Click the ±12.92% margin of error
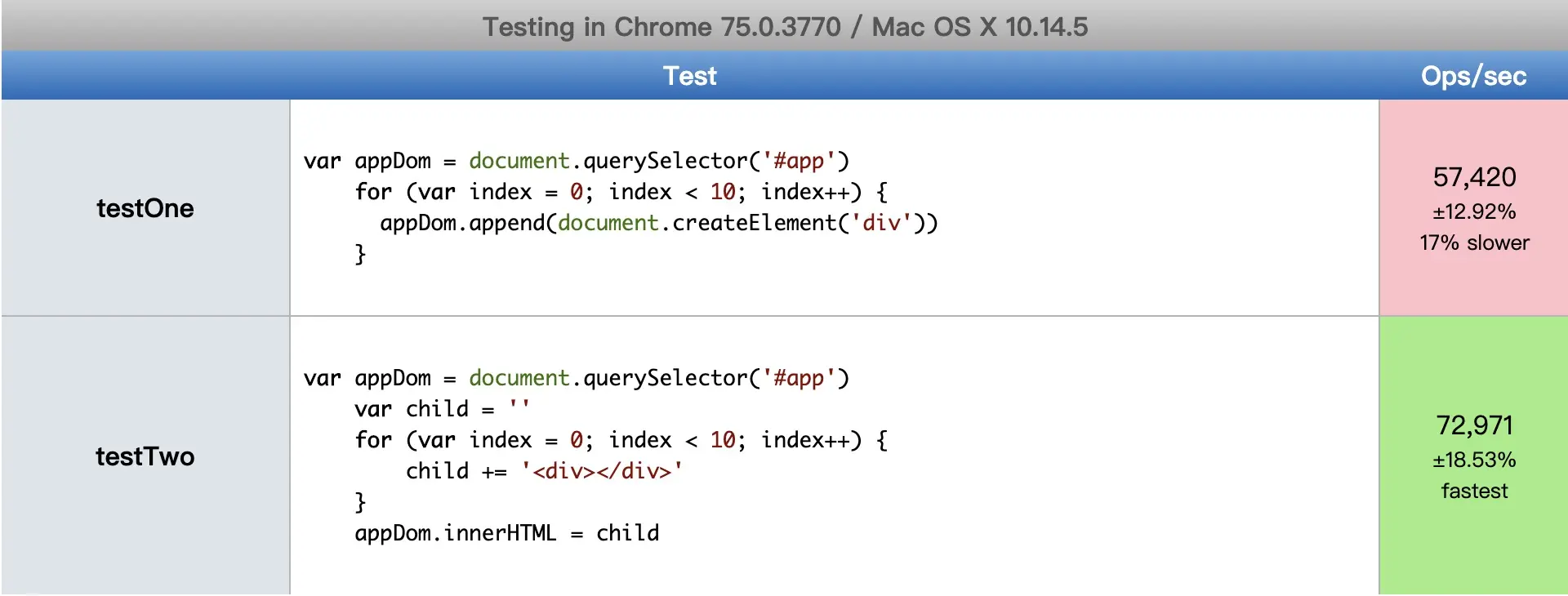Screen dimensions: 1568x596 (1474, 211)
